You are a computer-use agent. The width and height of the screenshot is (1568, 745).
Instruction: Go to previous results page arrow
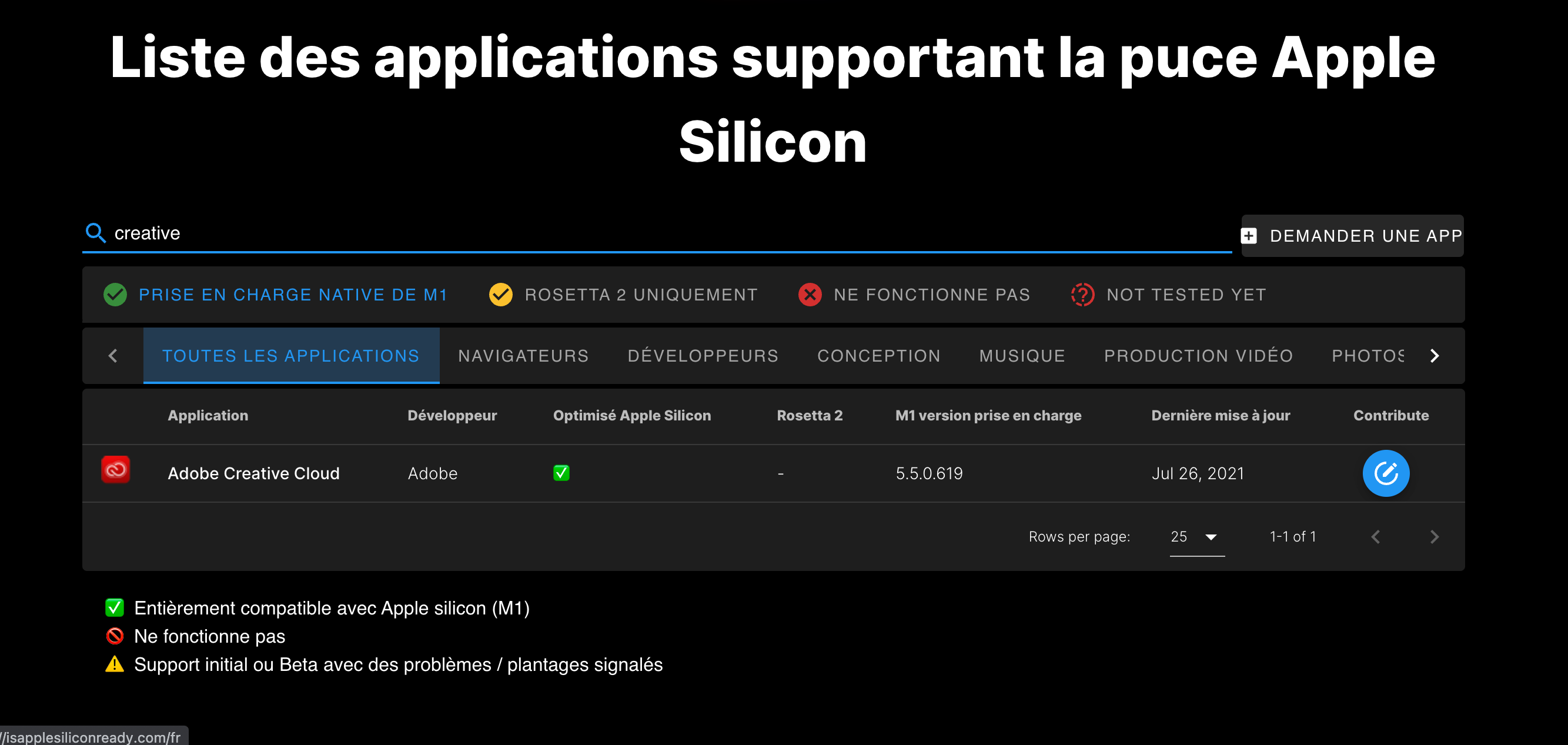coord(1376,536)
